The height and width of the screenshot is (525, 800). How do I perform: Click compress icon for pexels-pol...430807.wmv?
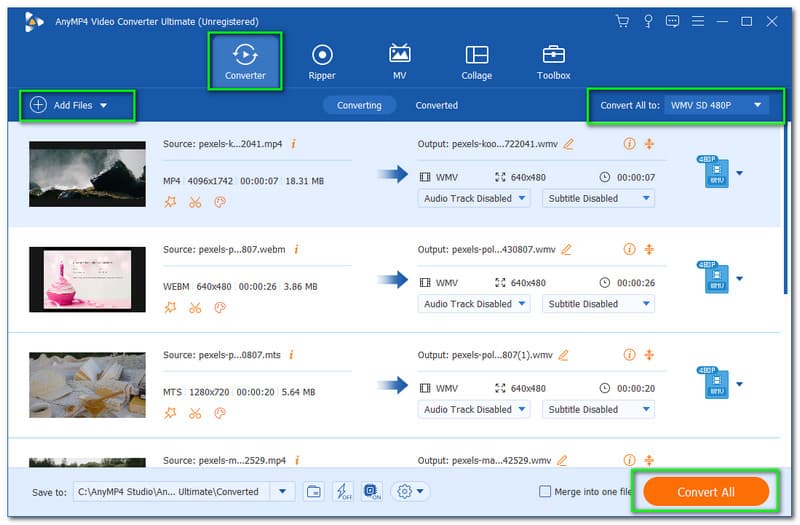click(x=649, y=249)
